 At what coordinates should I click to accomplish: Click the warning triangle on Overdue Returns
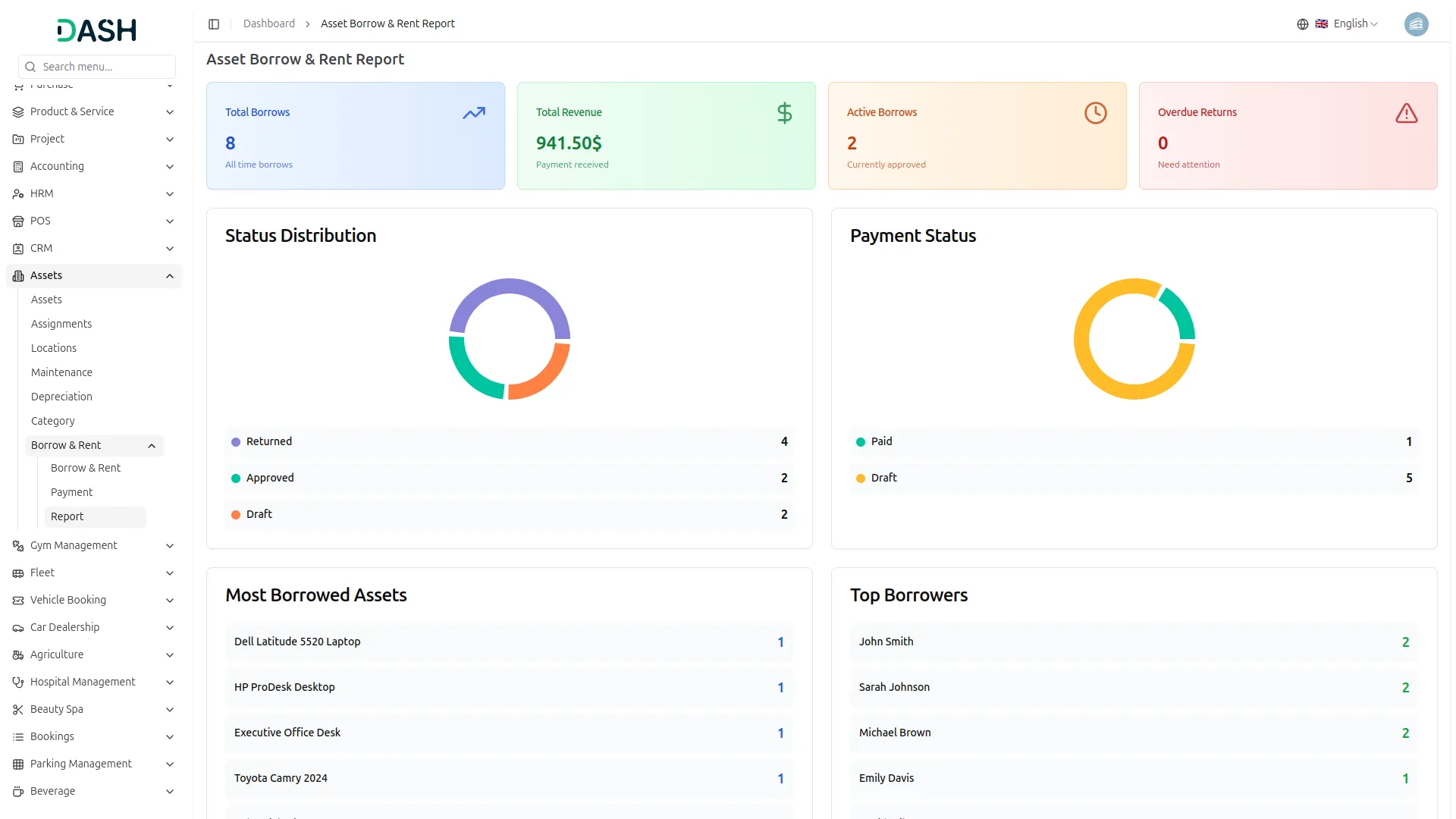[x=1406, y=114]
